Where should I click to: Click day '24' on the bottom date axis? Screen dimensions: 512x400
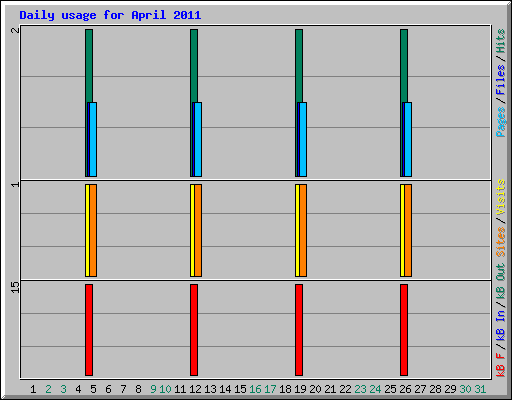375,389
